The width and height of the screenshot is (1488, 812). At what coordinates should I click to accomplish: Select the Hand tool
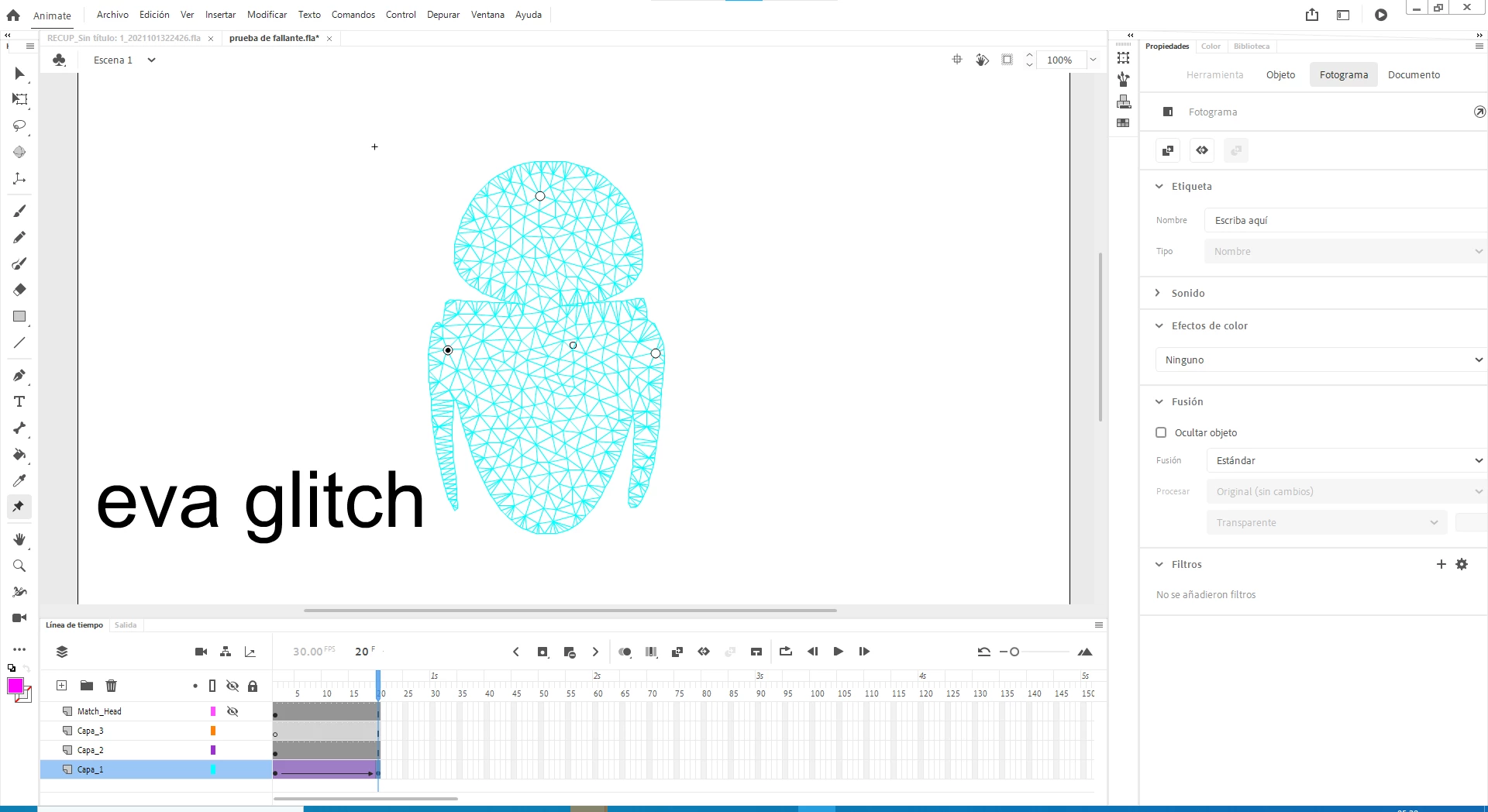point(19,539)
